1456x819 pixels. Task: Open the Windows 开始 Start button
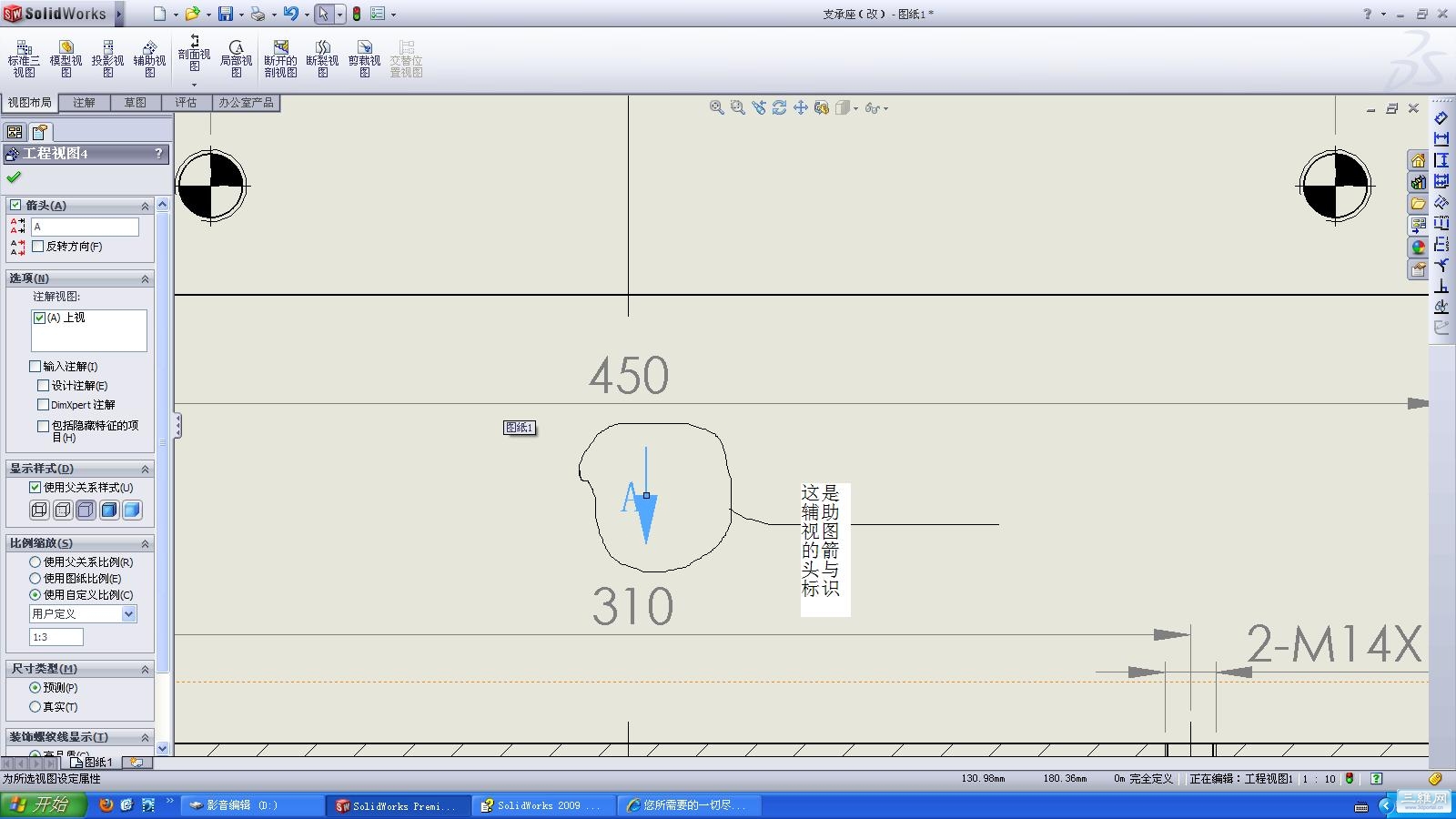click(43, 805)
